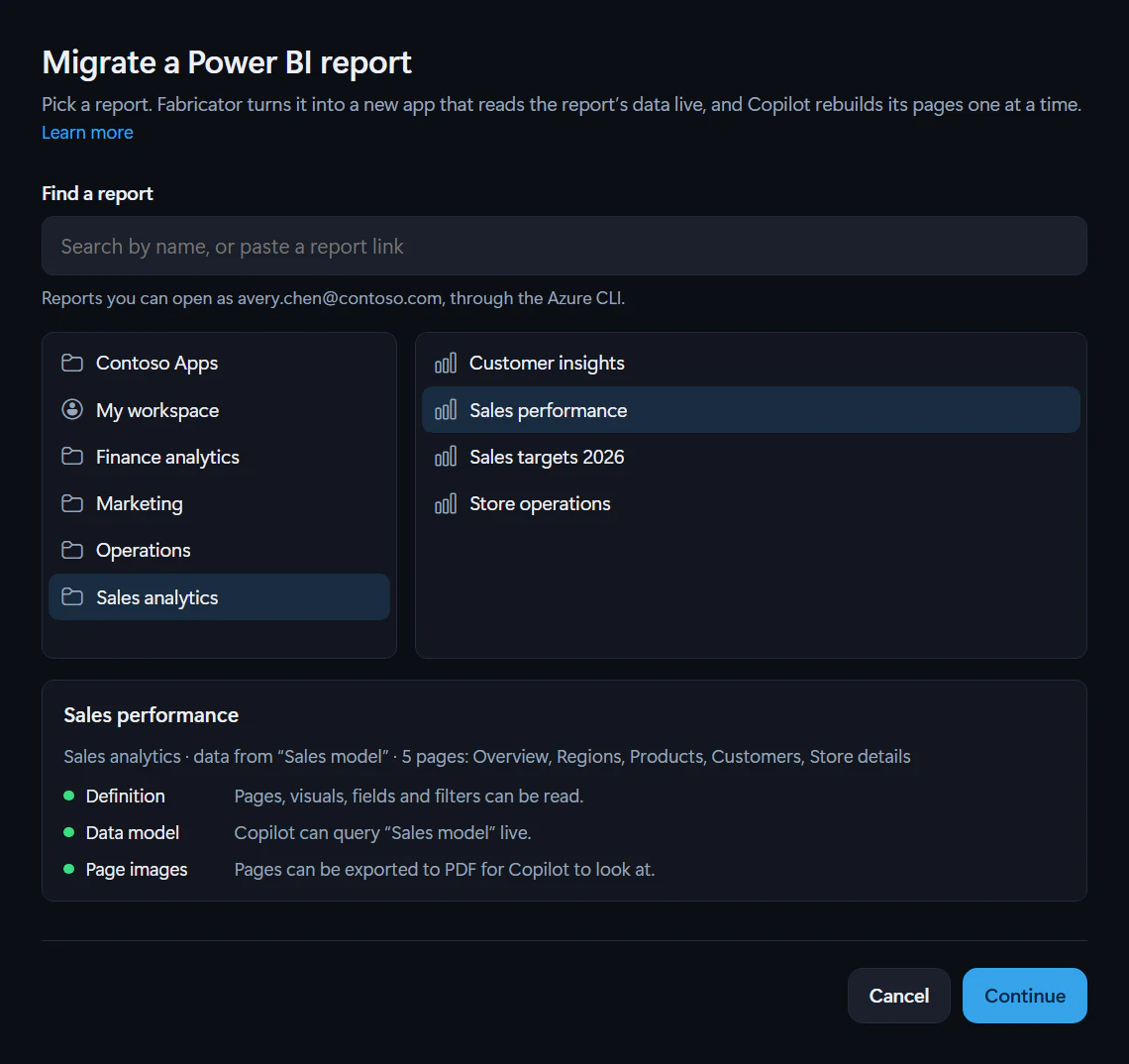Click the "Find a report" label
This screenshot has width=1129, height=1064.
97,194
